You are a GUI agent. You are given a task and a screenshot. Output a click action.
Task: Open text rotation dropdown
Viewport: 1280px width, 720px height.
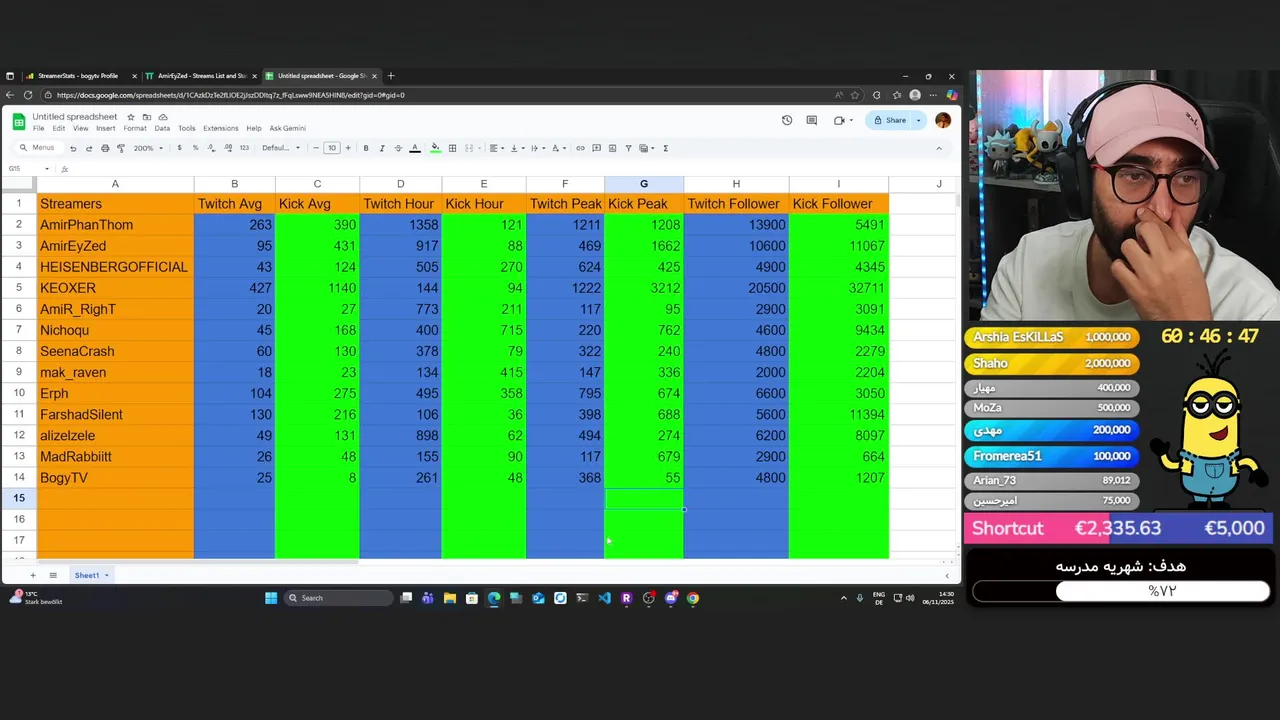click(x=558, y=148)
